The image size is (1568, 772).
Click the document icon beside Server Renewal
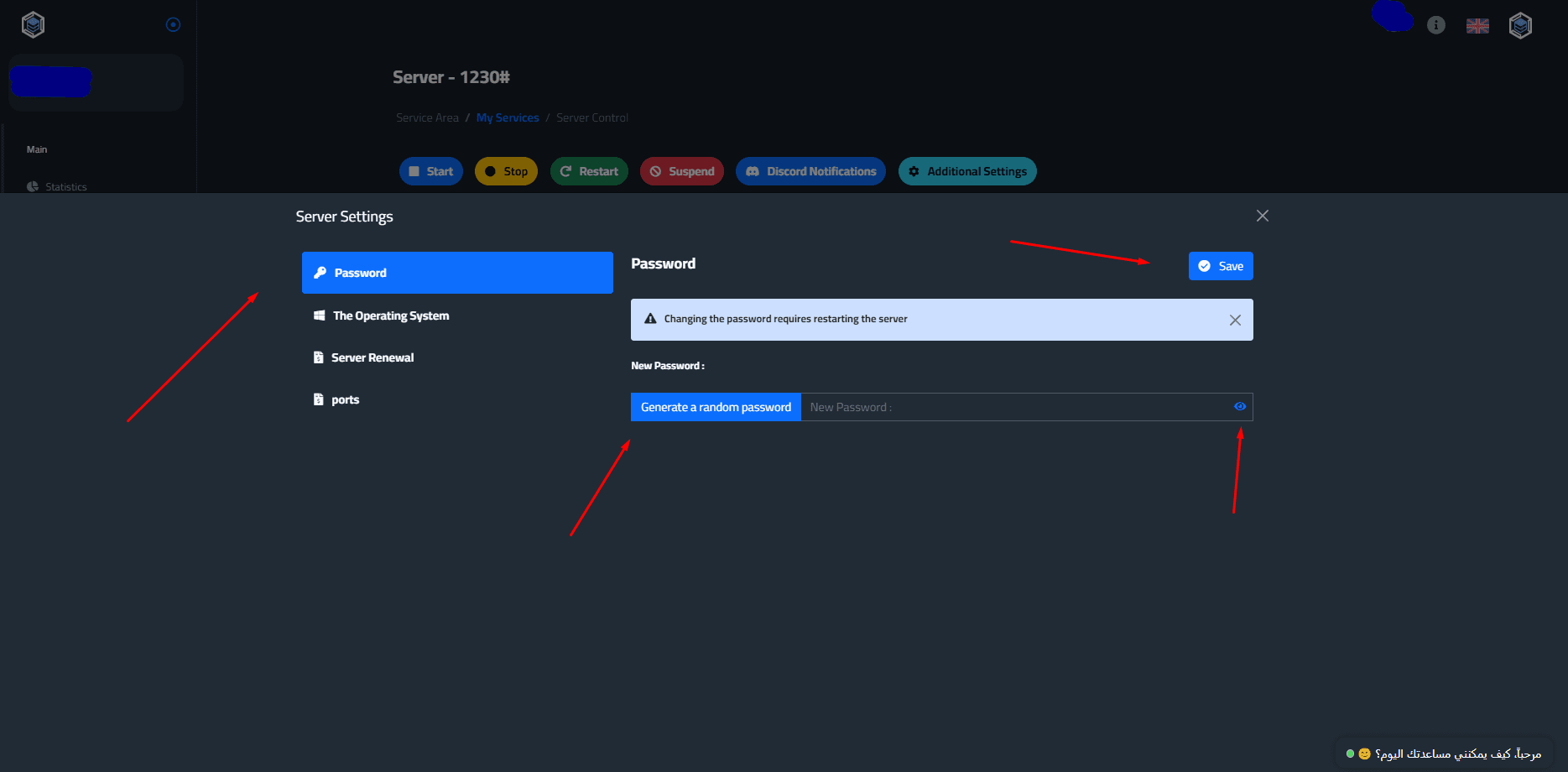coord(318,357)
